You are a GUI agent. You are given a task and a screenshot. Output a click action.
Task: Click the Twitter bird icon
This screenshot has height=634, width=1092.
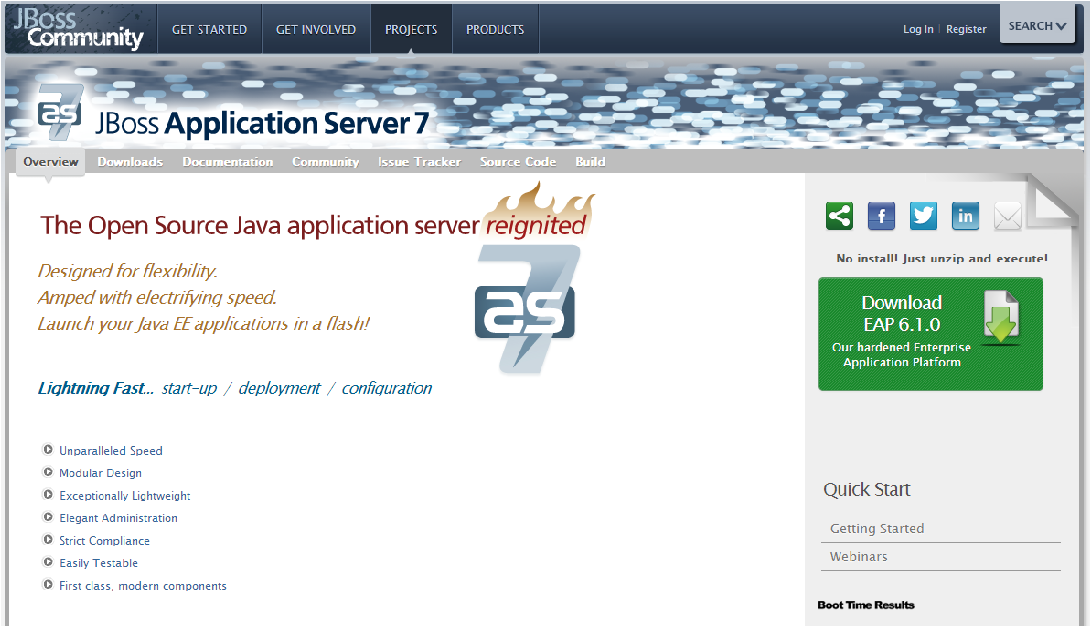coord(923,215)
